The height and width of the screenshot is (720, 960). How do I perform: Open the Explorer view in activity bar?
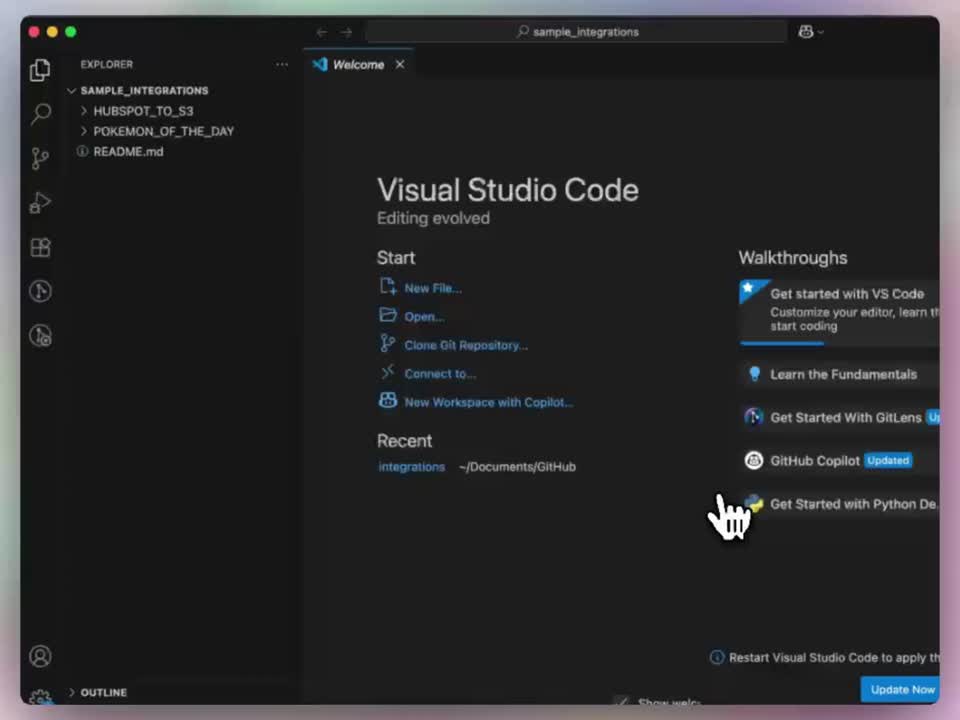(x=40, y=70)
